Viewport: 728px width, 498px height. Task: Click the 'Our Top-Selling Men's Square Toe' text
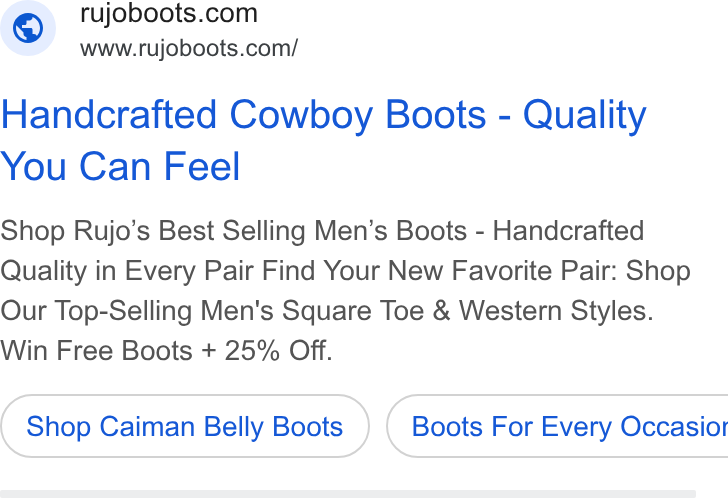point(212,310)
